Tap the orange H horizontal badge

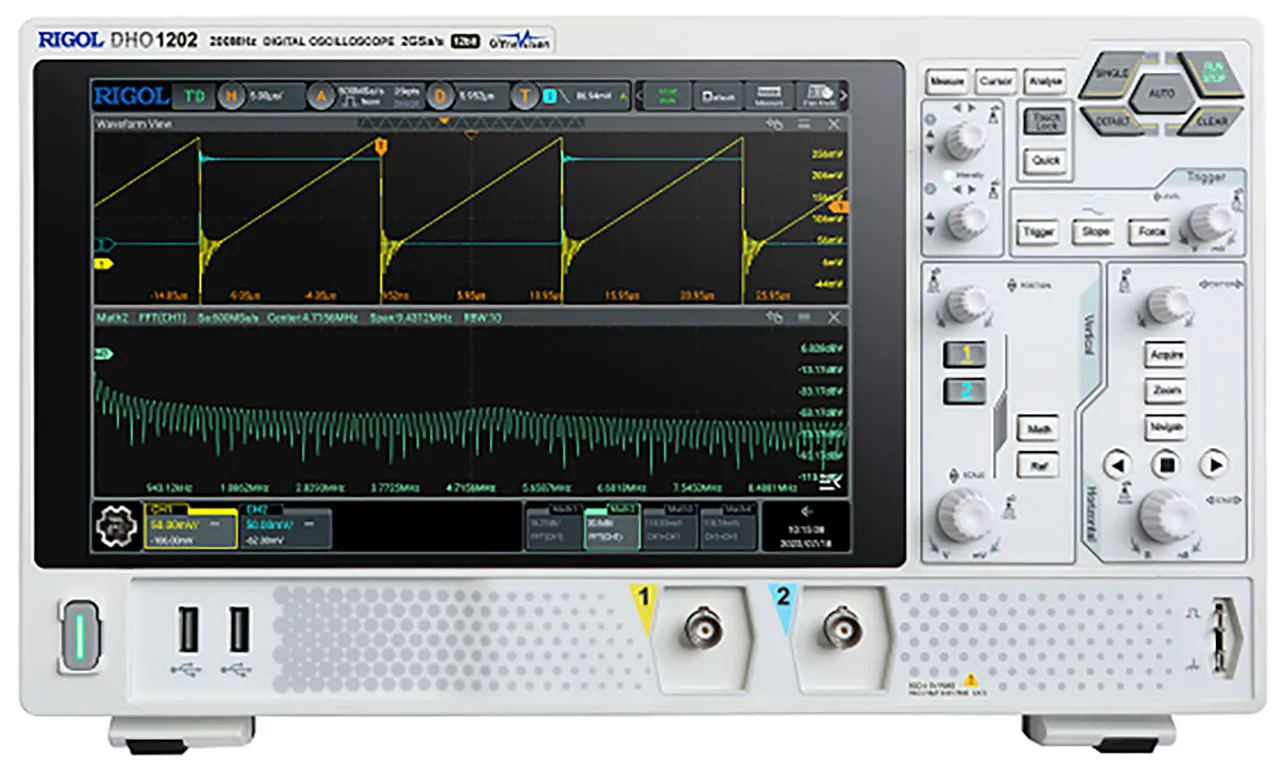tap(231, 96)
